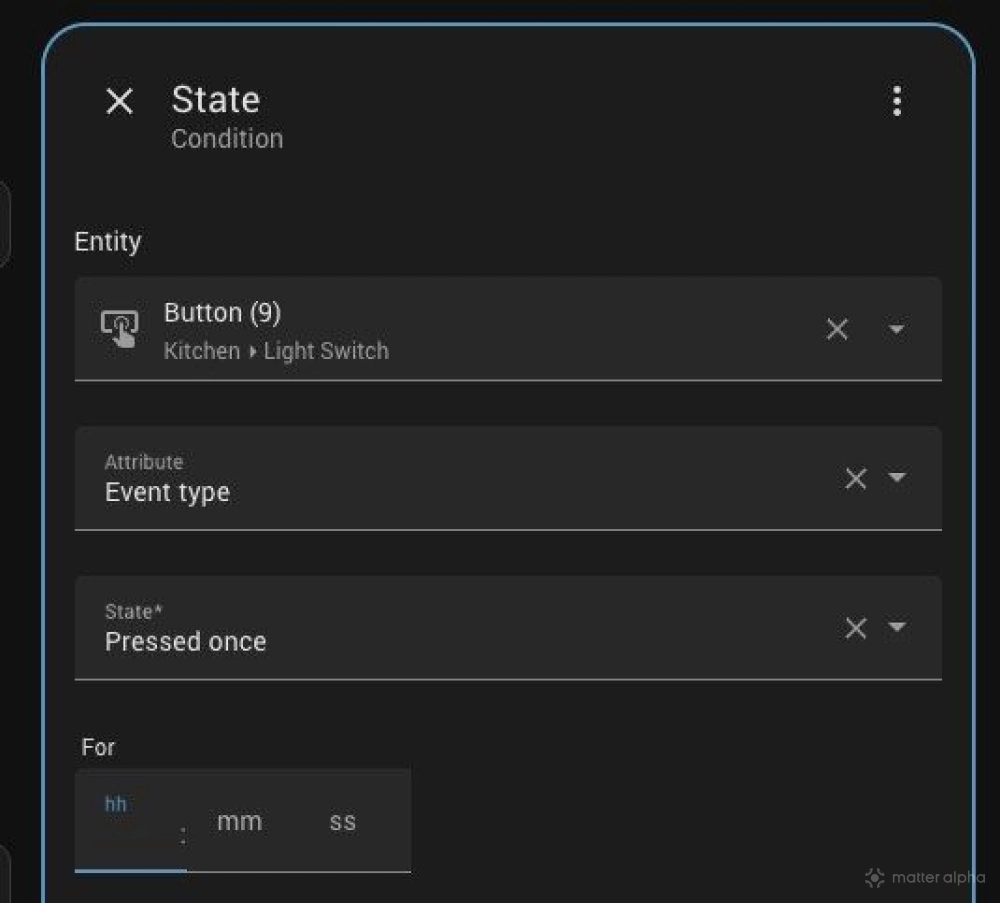This screenshot has width=1000, height=903.
Task: Click the highlighted hours underline indicator
Action: [x=130, y=870]
